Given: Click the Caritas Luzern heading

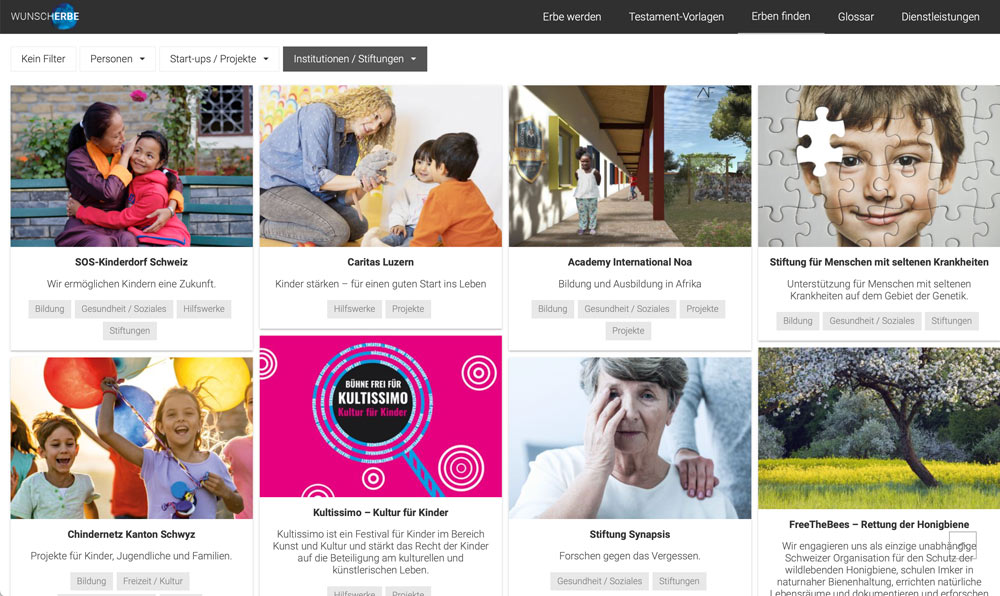Looking at the screenshot, I should pyautogui.click(x=381, y=262).
